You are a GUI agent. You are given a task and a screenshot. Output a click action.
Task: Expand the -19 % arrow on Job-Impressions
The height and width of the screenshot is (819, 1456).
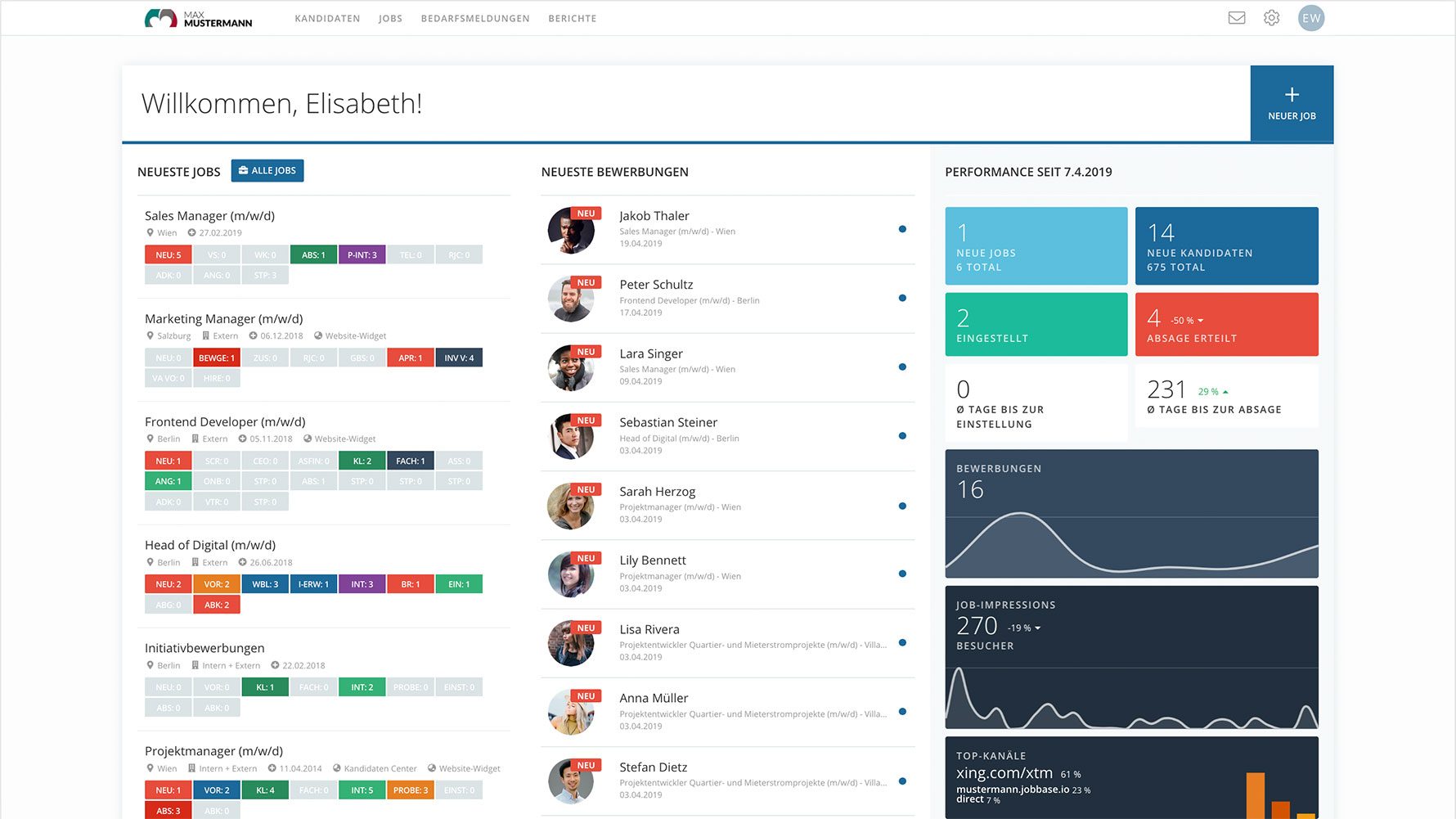(x=1037, y=628)
